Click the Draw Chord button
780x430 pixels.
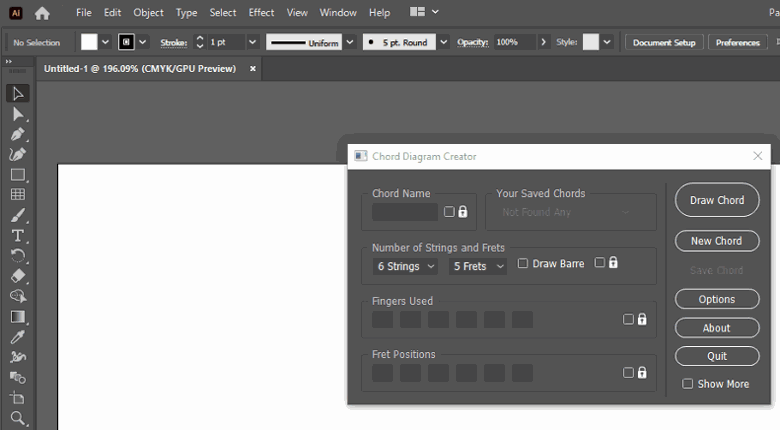716,200
